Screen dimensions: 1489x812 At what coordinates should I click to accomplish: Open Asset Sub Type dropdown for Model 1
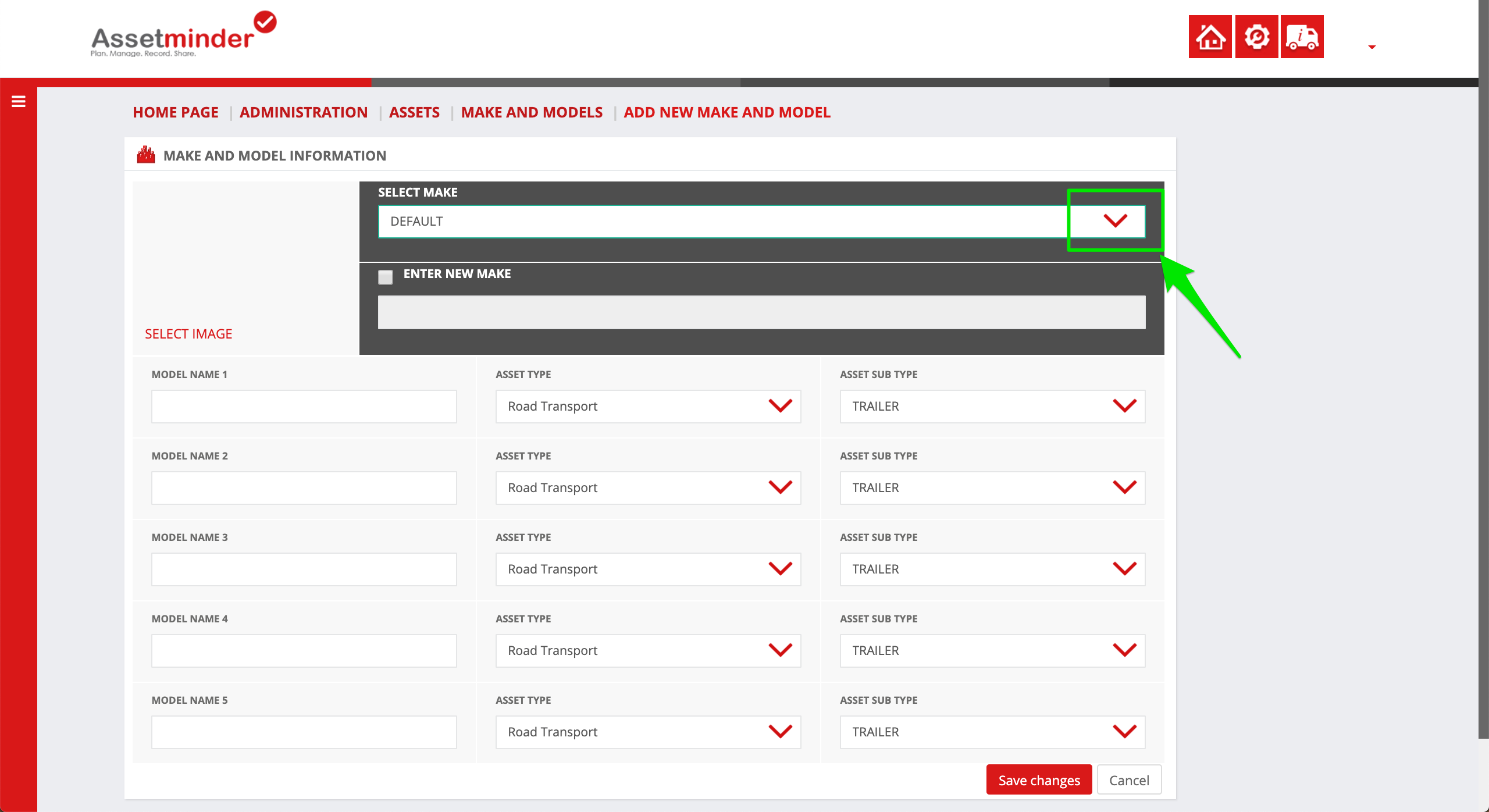[992, 406]
